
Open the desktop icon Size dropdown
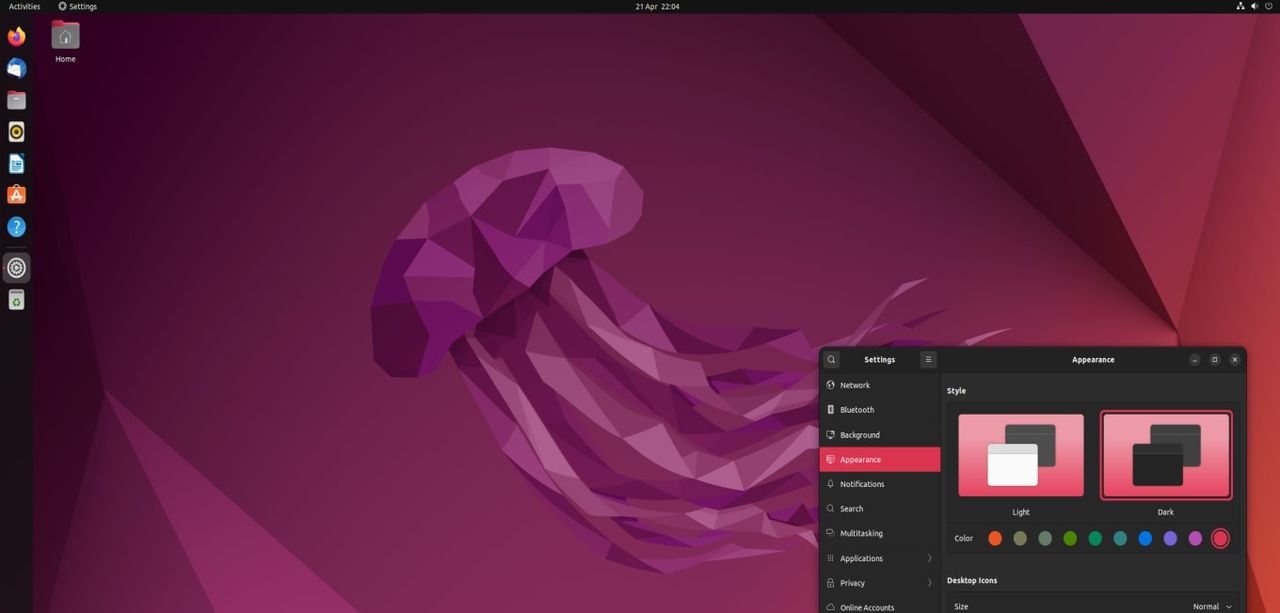1212,606
